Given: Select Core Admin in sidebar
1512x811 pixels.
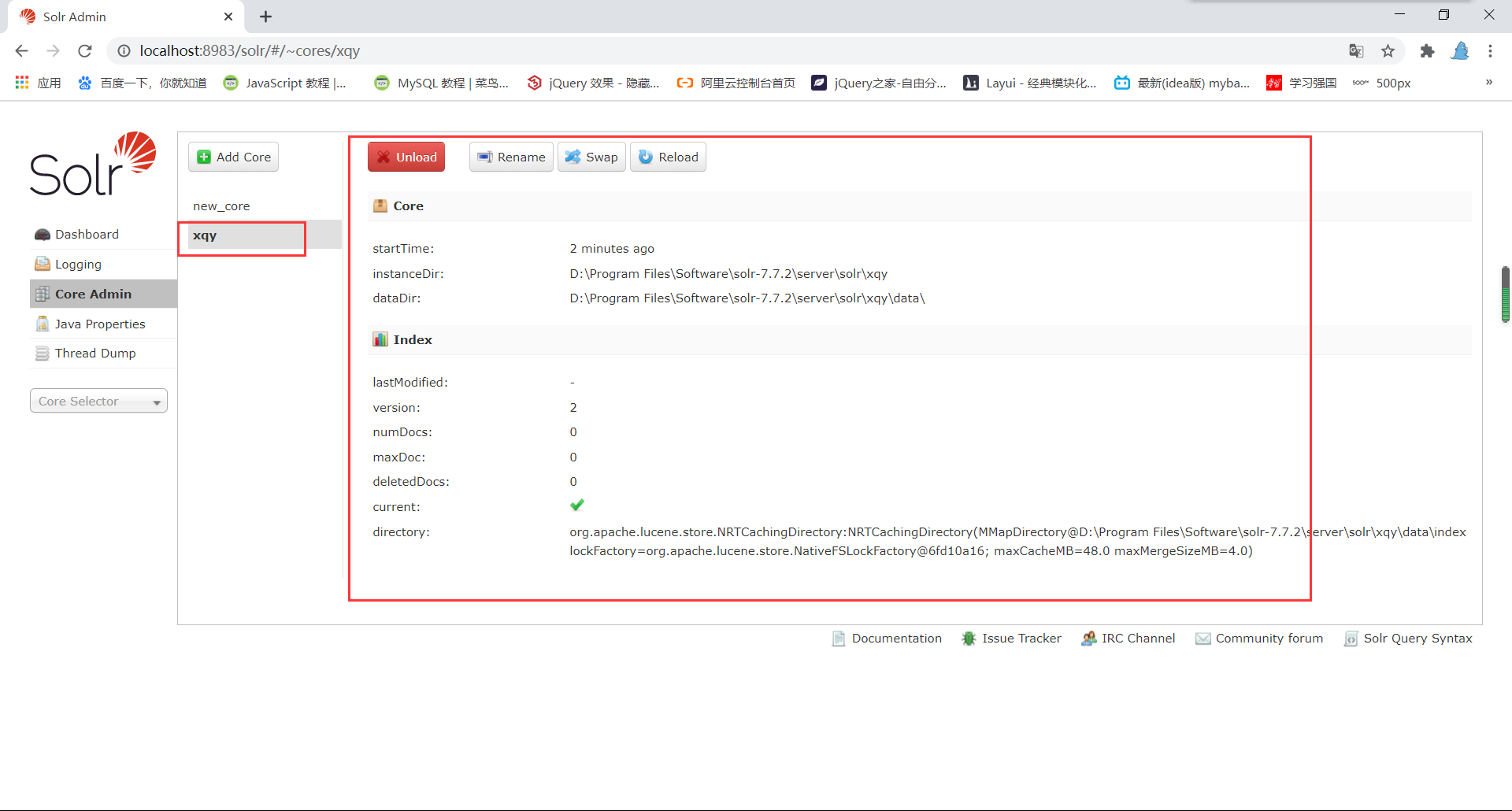Looking at the screenshot, I should [103, 294].
